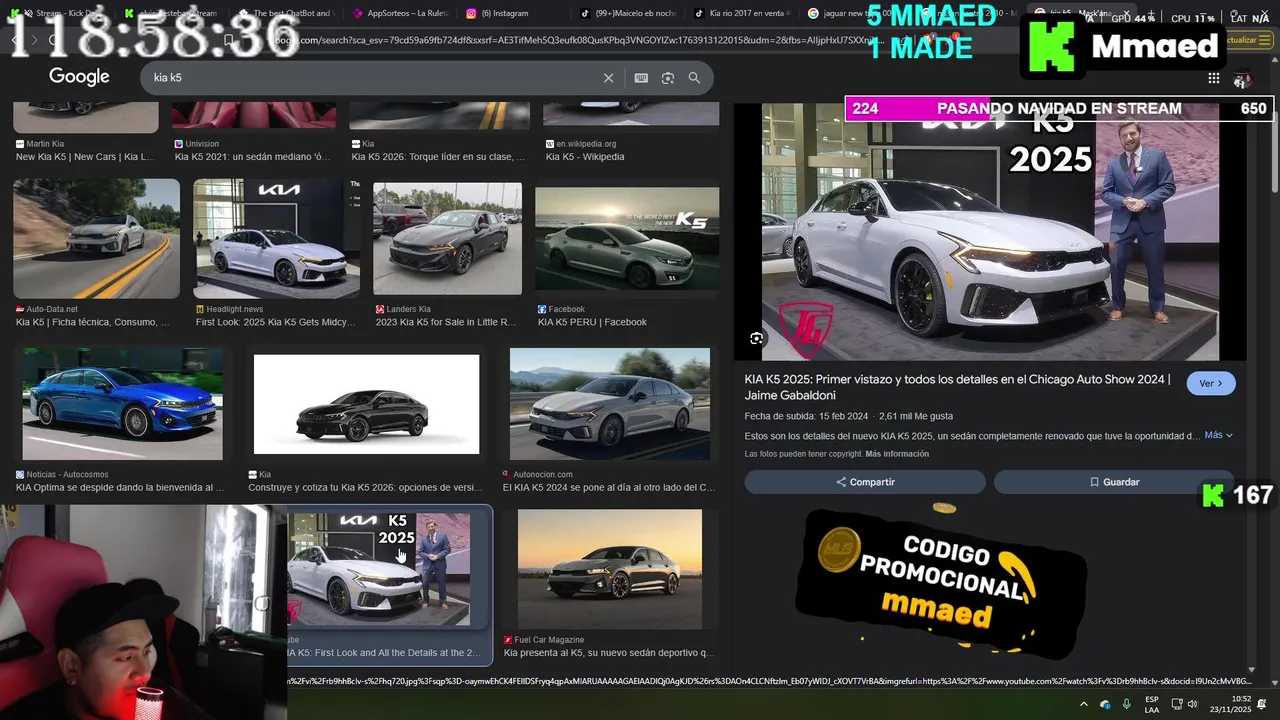Switch to 'Kia rio 2017 en venta' tab

click(742, 13)
